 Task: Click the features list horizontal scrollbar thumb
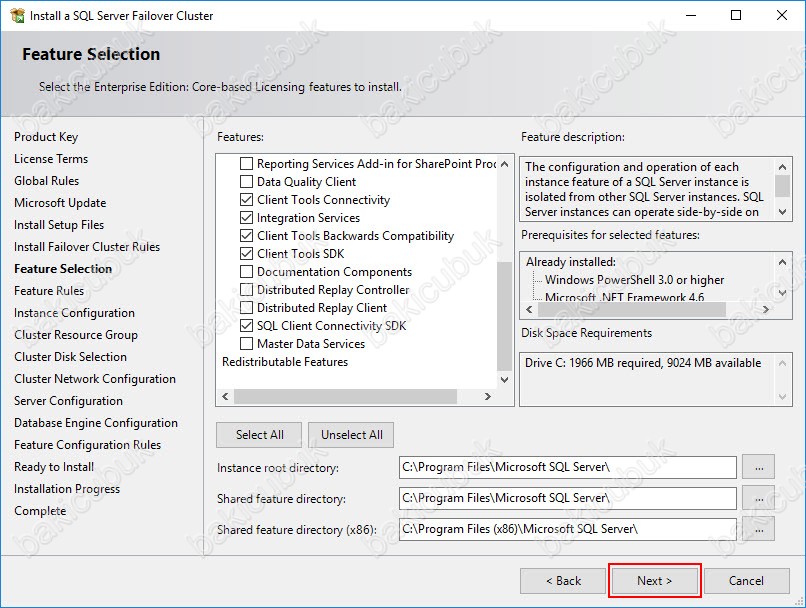345,396
